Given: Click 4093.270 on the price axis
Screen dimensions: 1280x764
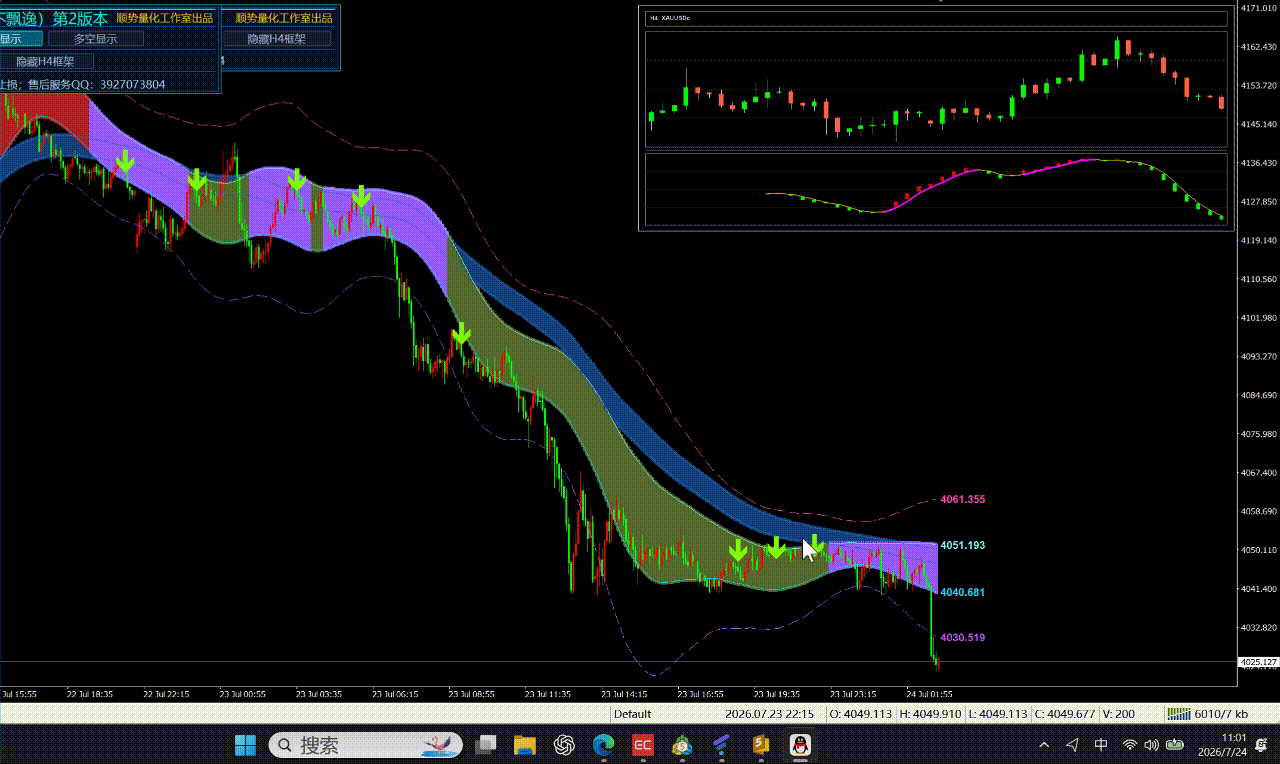Looking at the screenshot, I should (x=1258, y=356).
